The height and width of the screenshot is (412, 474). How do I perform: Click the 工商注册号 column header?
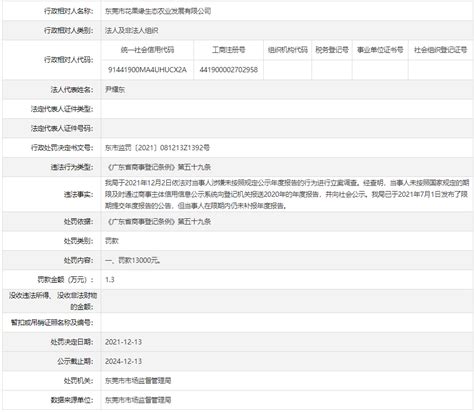229,50
